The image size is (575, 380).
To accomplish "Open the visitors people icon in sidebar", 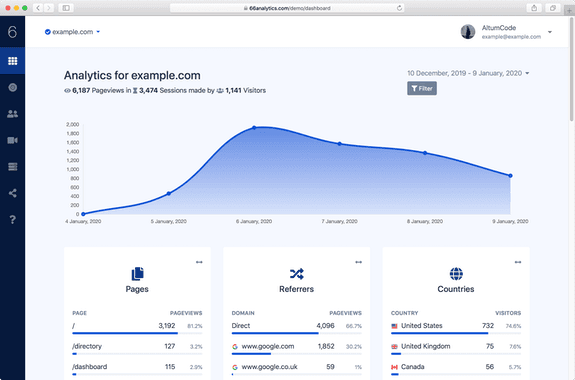I will tap(12, 114).
